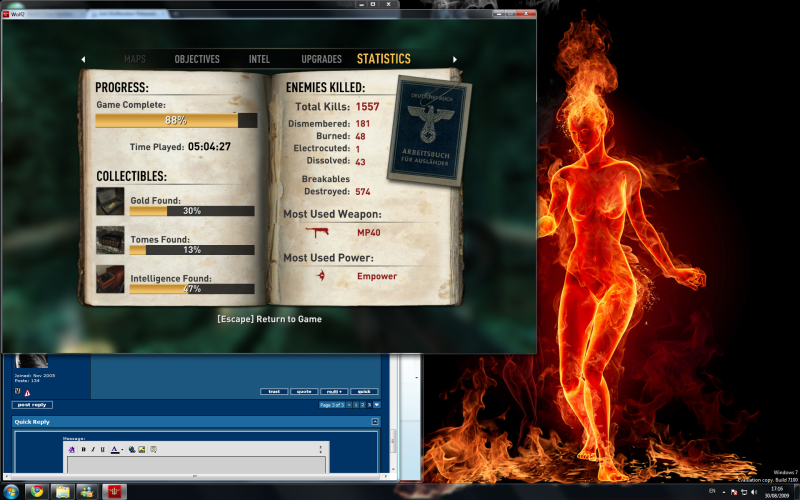
Task: Click the quote button on post
Action: 303,391
